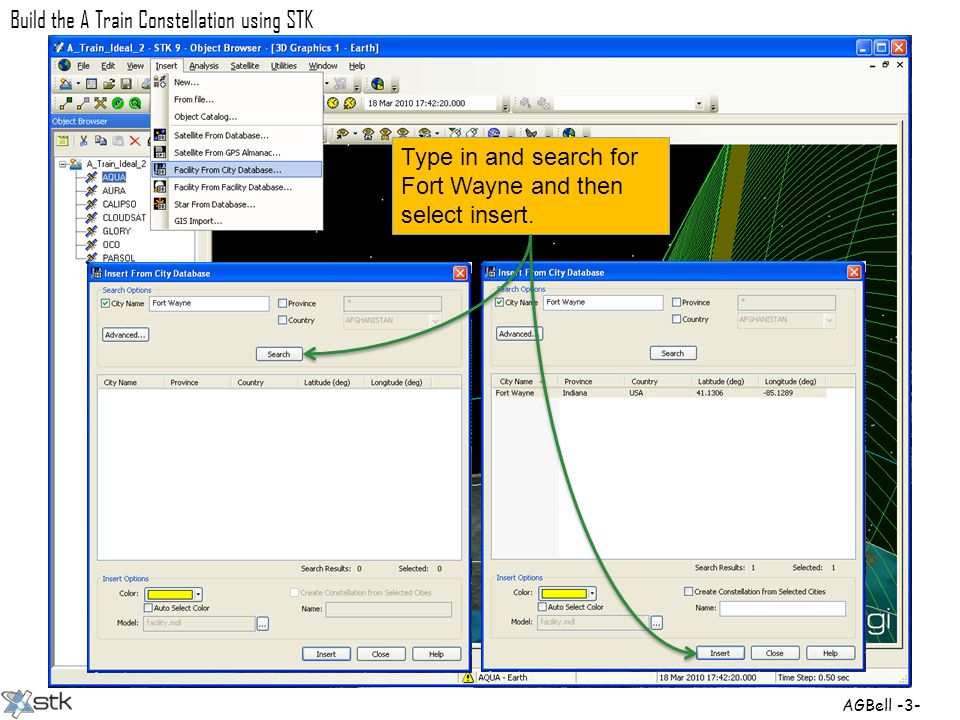The width and height of the screenshot is (960, 720).
Task: Click the new scenario toolbar icon
Action: 66,84
